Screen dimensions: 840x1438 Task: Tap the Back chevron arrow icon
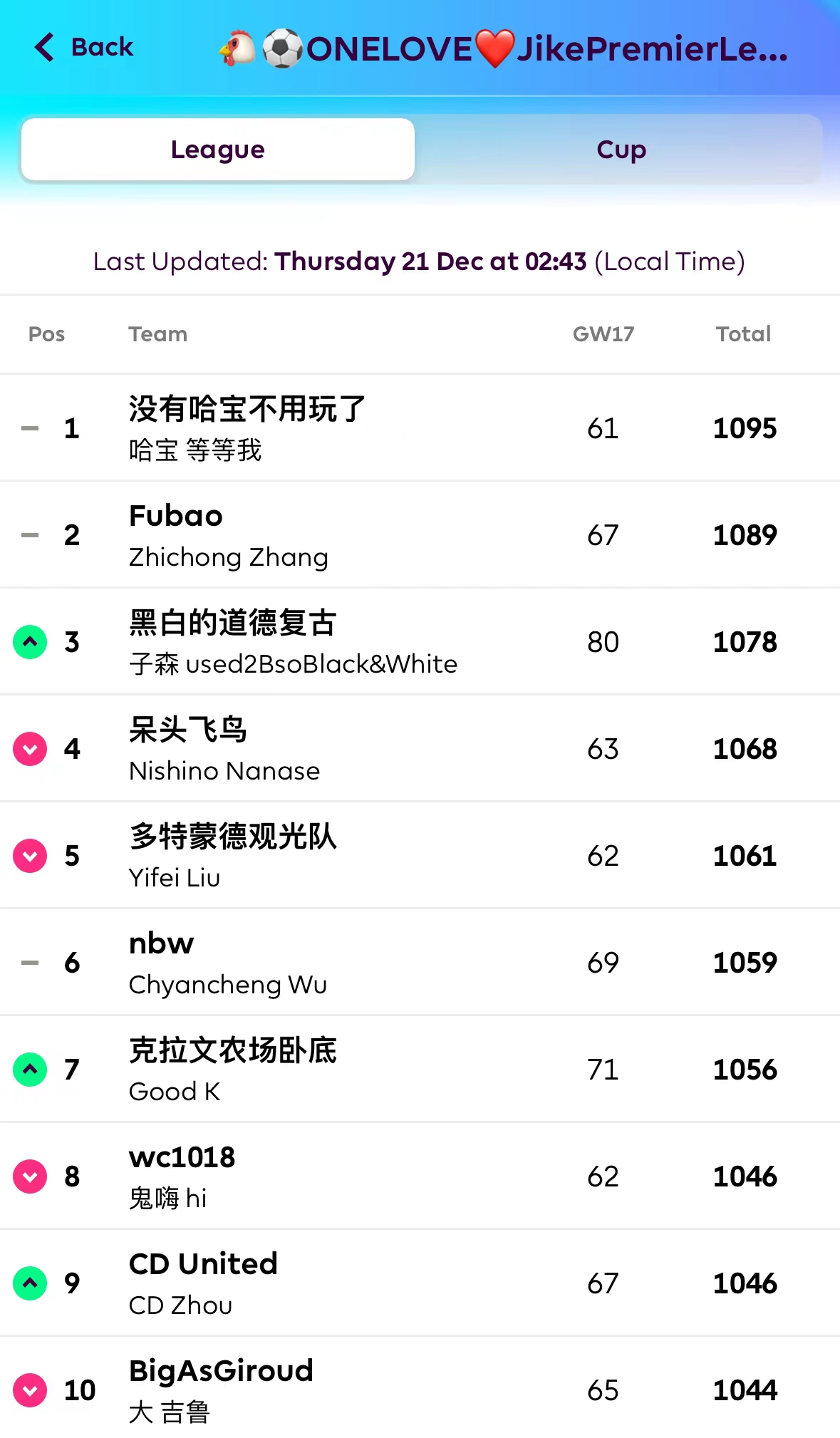pyautogui.click(x=44, y=48)
